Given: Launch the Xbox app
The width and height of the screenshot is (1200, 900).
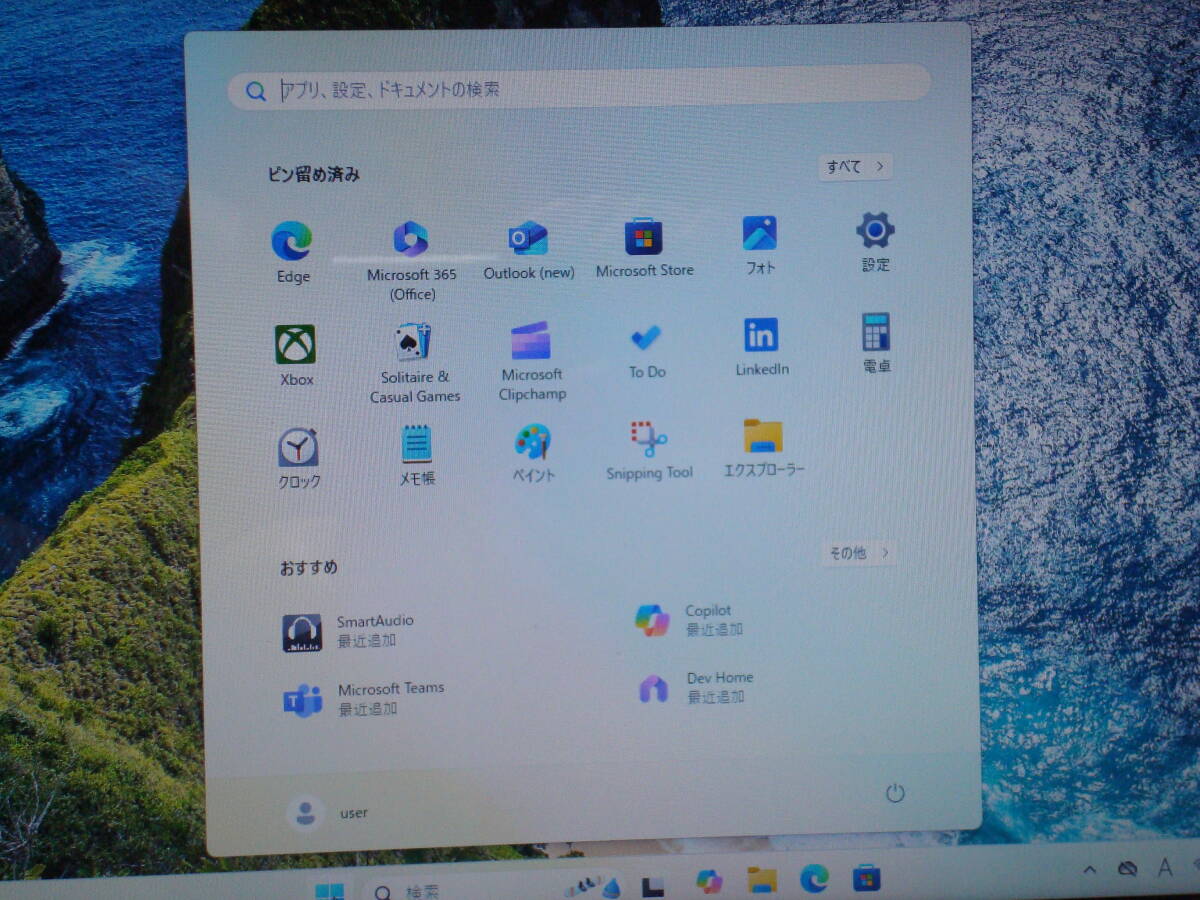Looking at the screenshot, I should click(296, 356).
